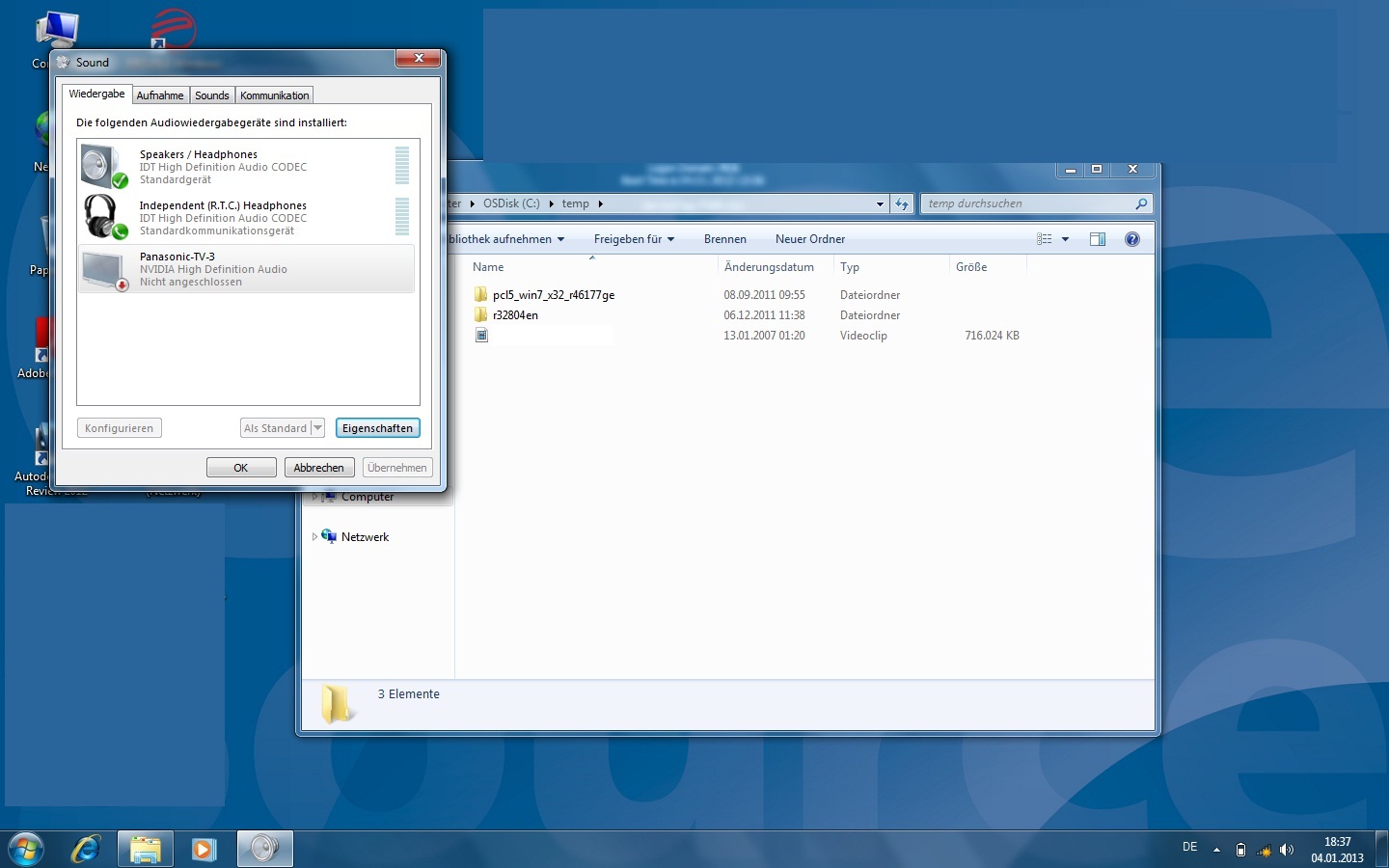The height and width of the screenshot is (868, 1389).
Task: Click battery power tray icon
Action: (x=1241, y=850)
